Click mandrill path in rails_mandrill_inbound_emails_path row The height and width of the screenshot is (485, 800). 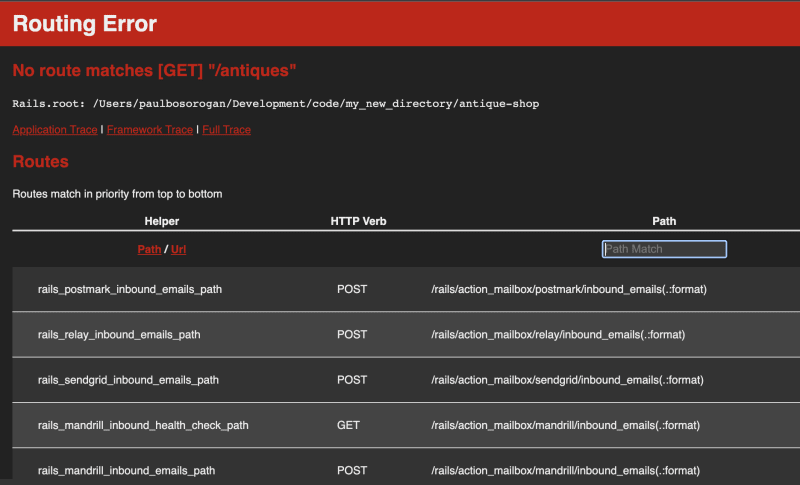[x=565, y=470]
